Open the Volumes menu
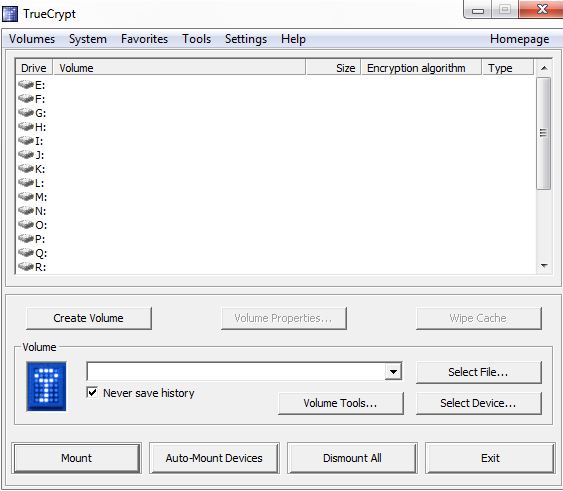The width and height of the screenshot is (563, 491). pyautogui.click(x=32, y=39)
